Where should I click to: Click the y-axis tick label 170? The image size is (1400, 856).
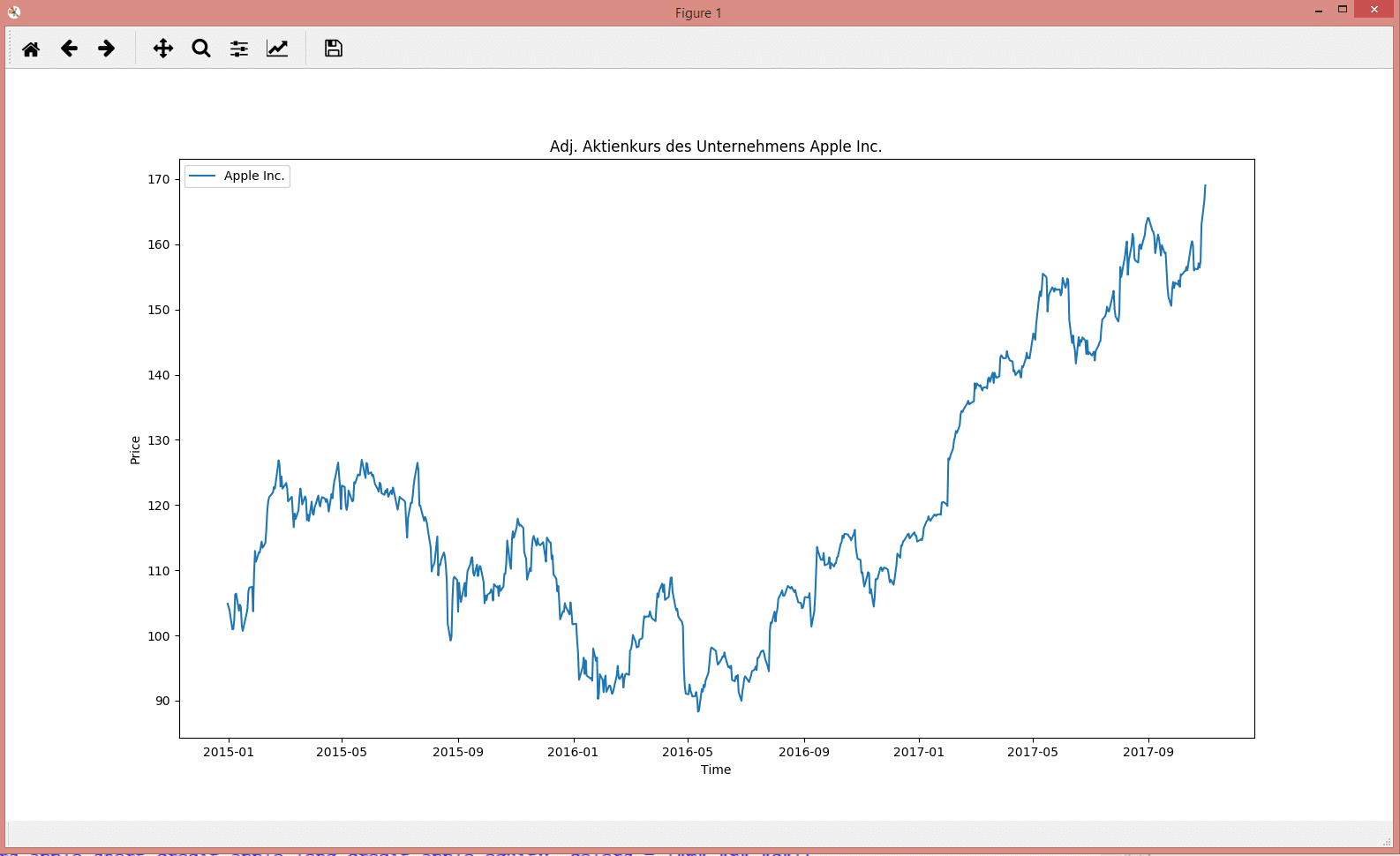(x=159, y=179)
